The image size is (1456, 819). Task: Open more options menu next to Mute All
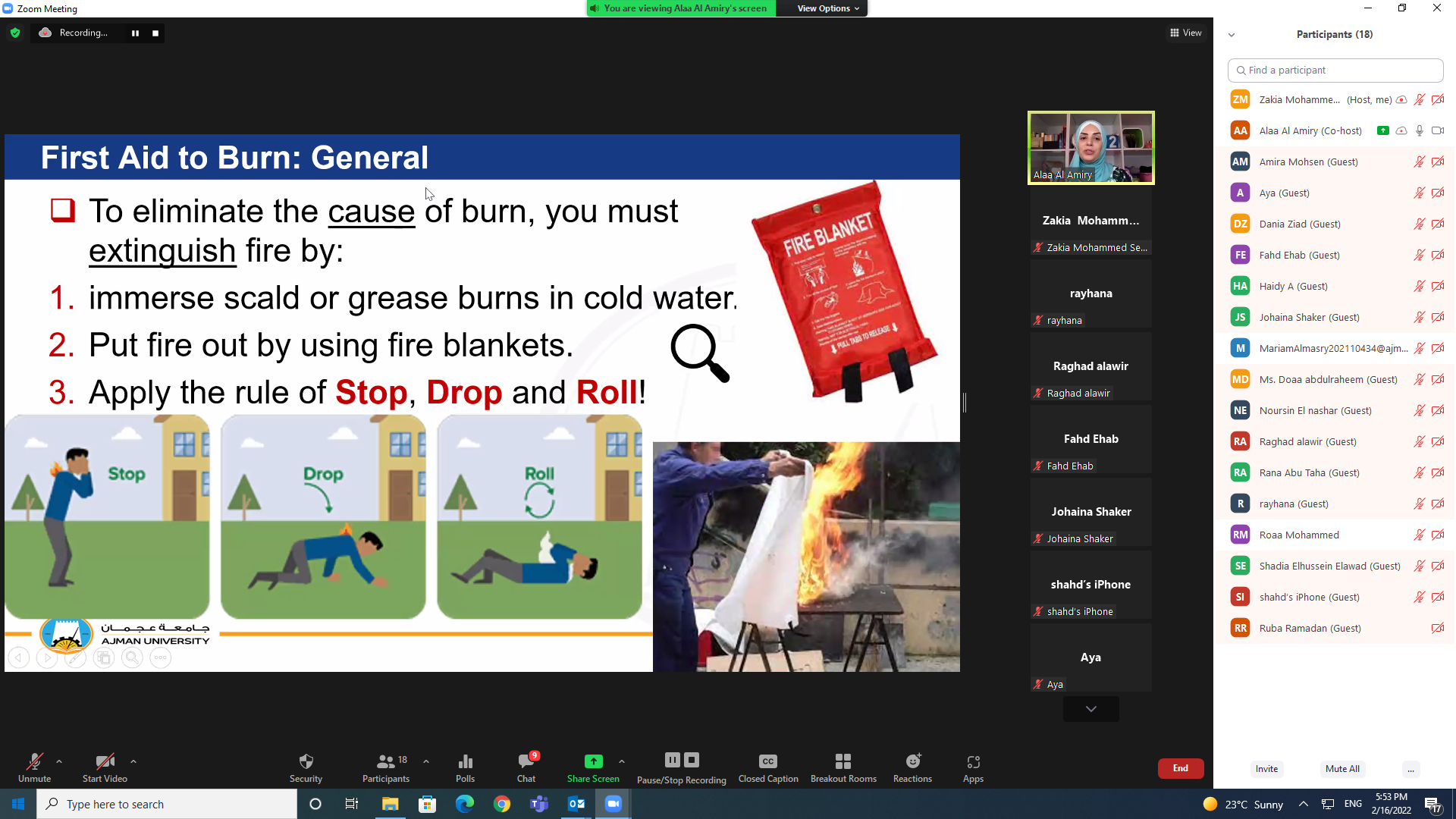(1410, 769)
